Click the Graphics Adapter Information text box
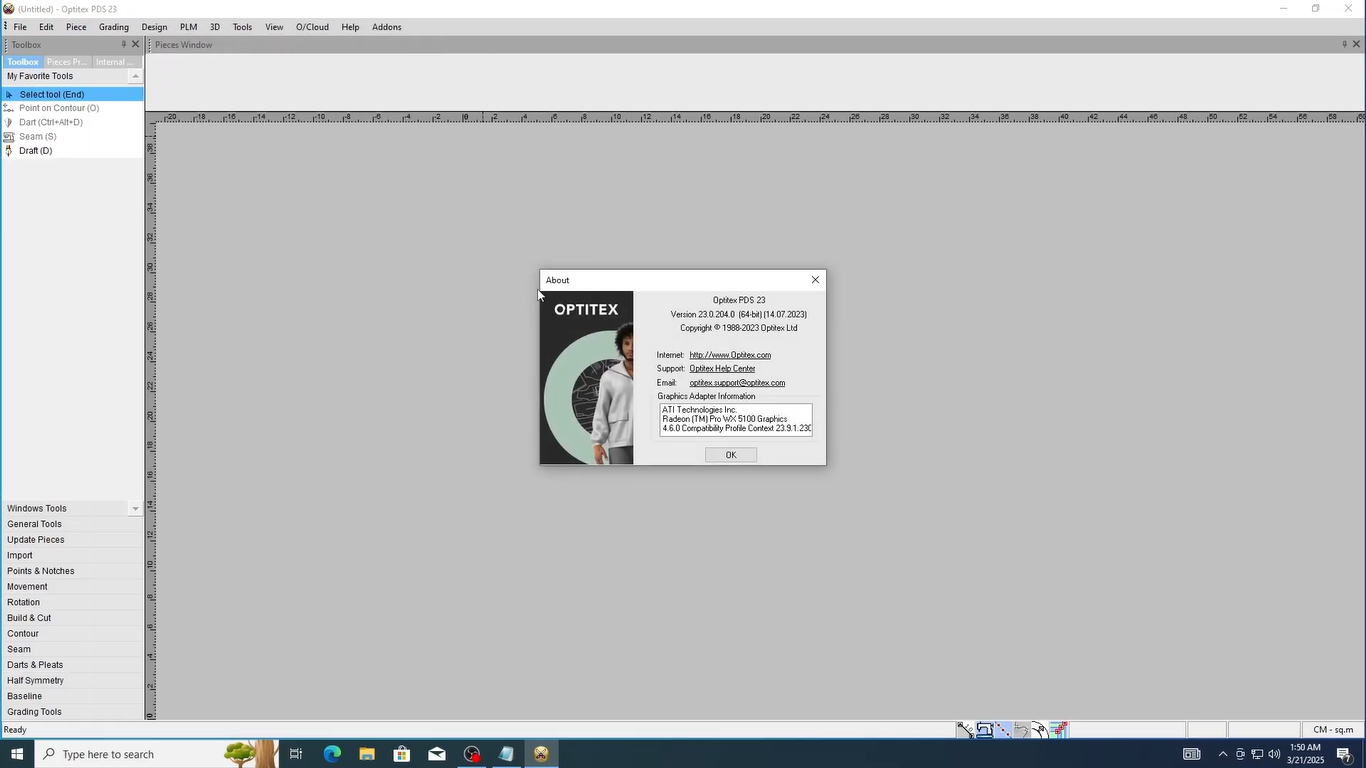This screenshot has width=1366, height=768. tap(735, 419)
